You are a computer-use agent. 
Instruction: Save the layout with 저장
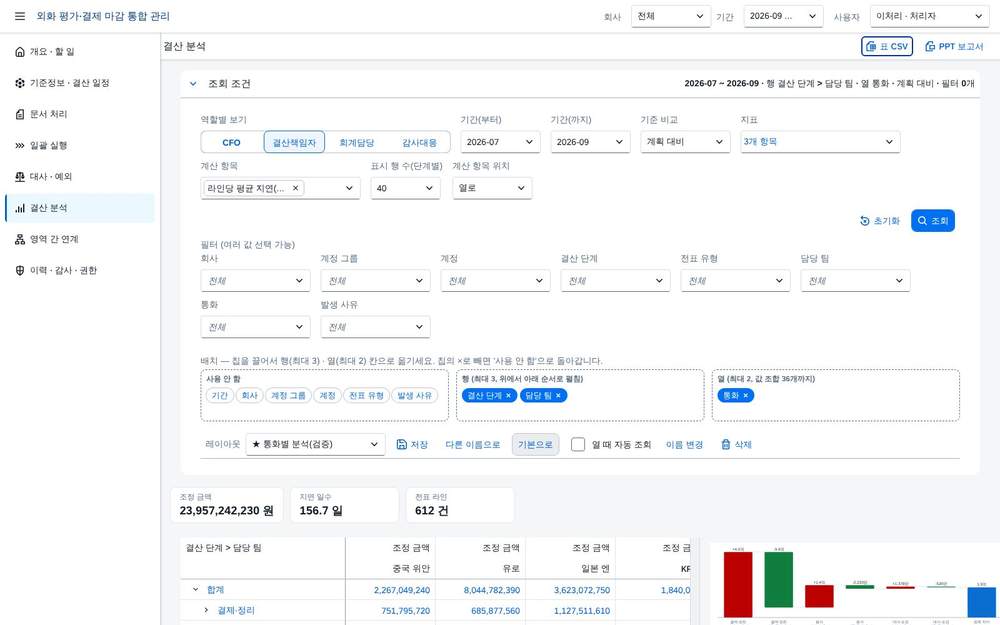coord(412,445)
